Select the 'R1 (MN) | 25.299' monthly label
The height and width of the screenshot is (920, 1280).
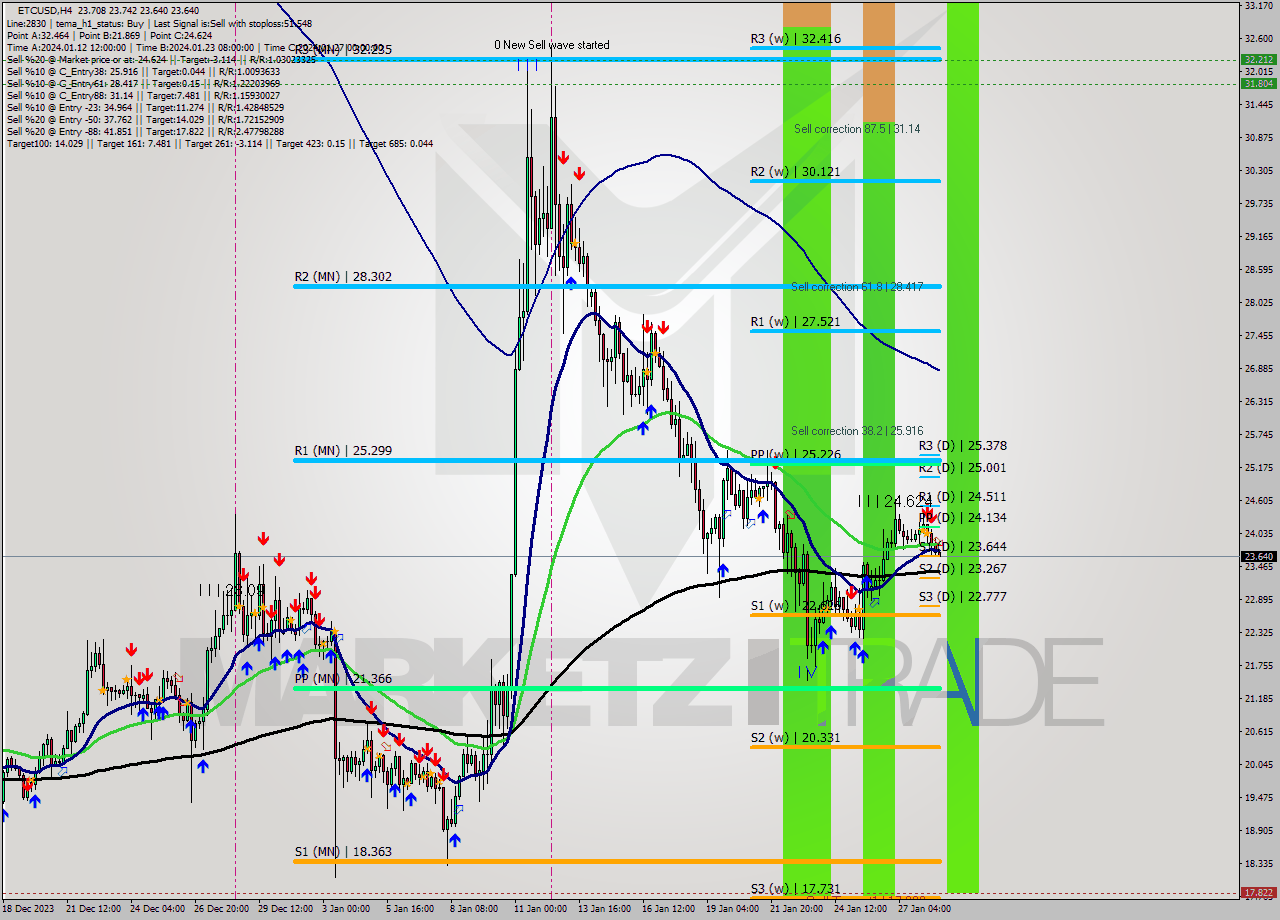[343, 451]
